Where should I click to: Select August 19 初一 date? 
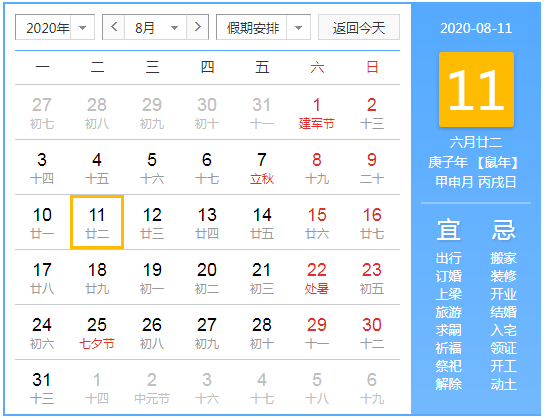click(x=152, y=278)
